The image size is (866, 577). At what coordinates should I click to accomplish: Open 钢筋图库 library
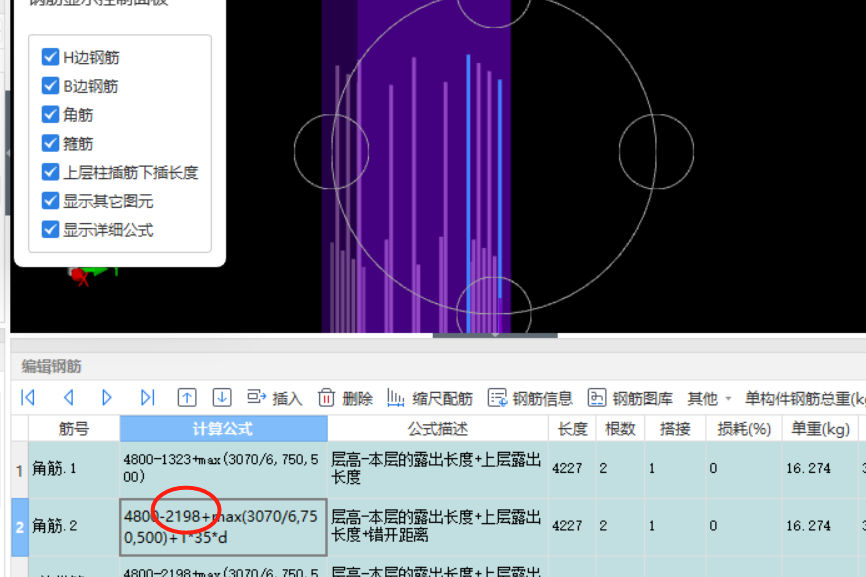pos(630,398)
